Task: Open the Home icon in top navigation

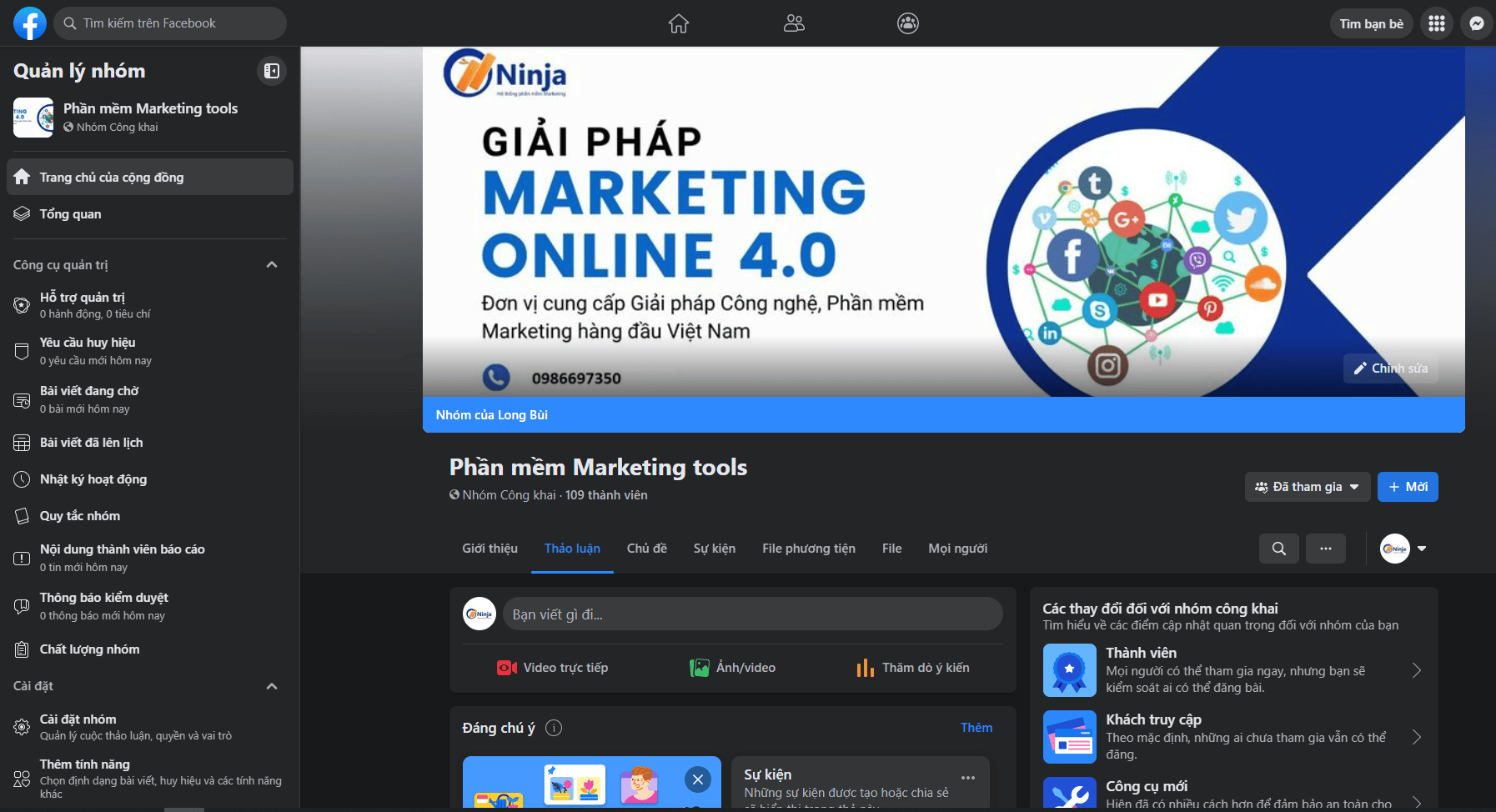Action: [x=679, y=23]
